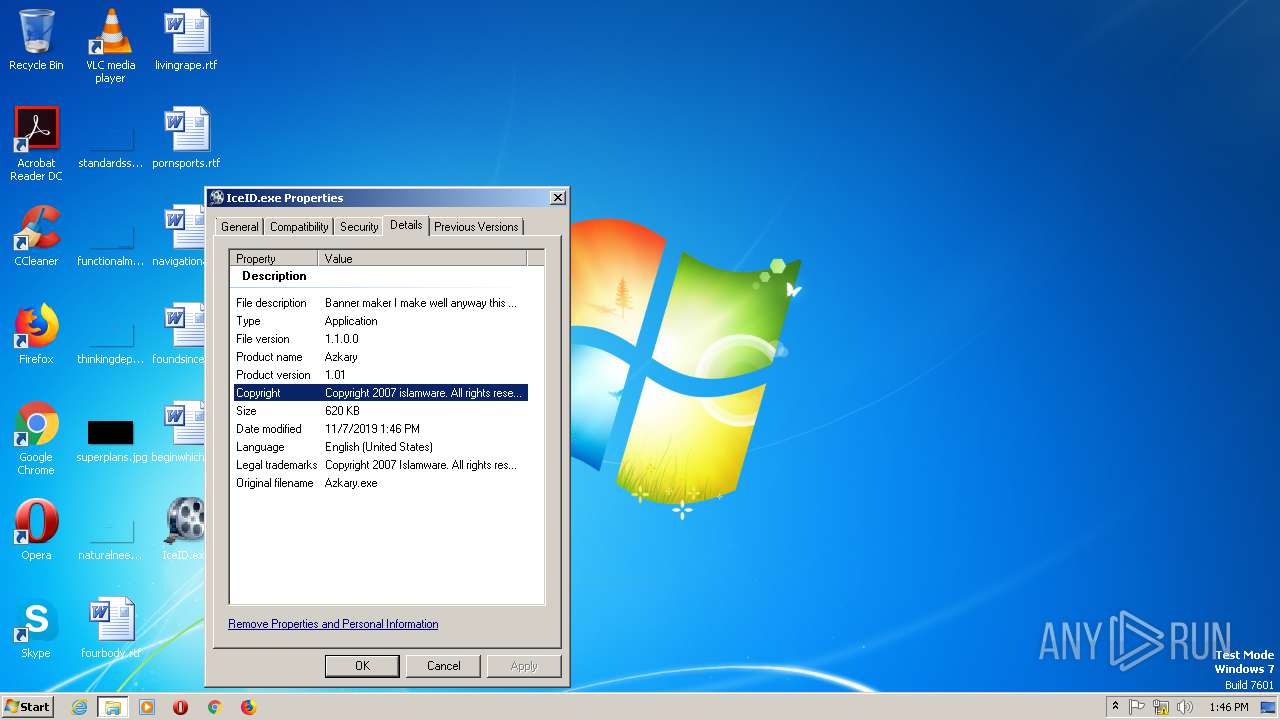Viewport: 1280px width, 720px height.
Task: Launch Google Chrome desktop shortcut
Action: 36,438
